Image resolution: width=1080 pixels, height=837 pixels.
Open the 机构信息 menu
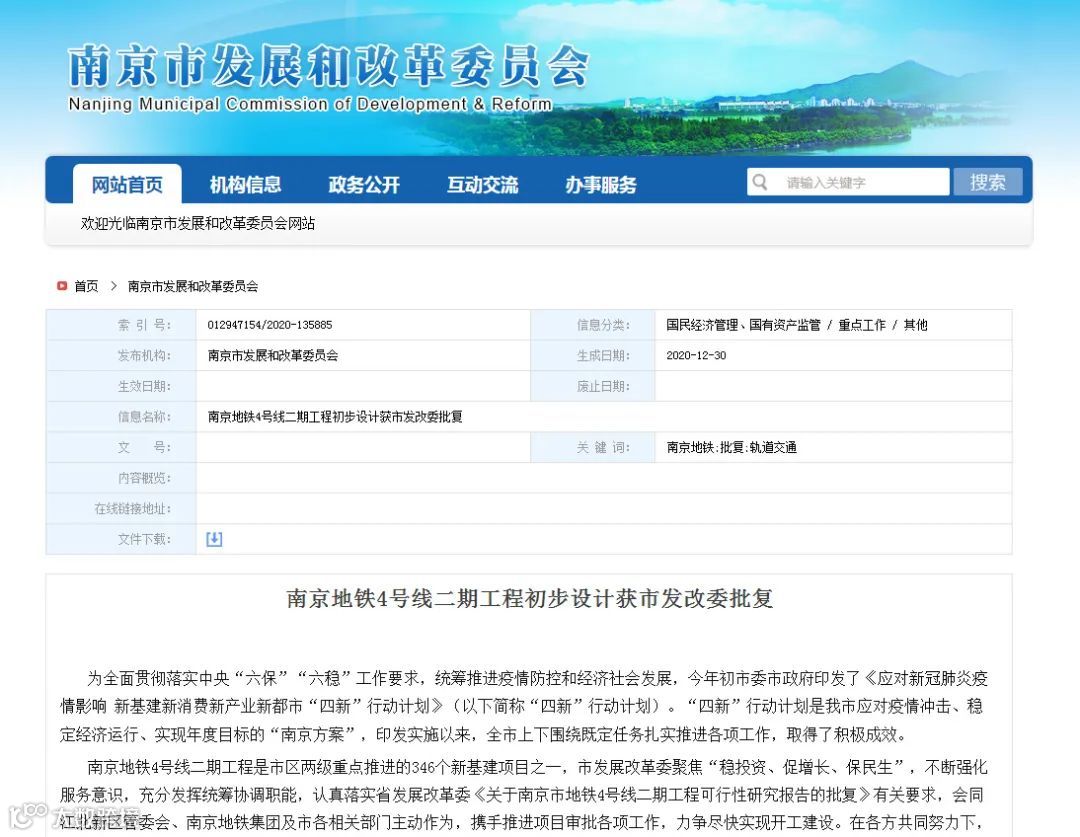pyautogui.click(x=245, y=184)
